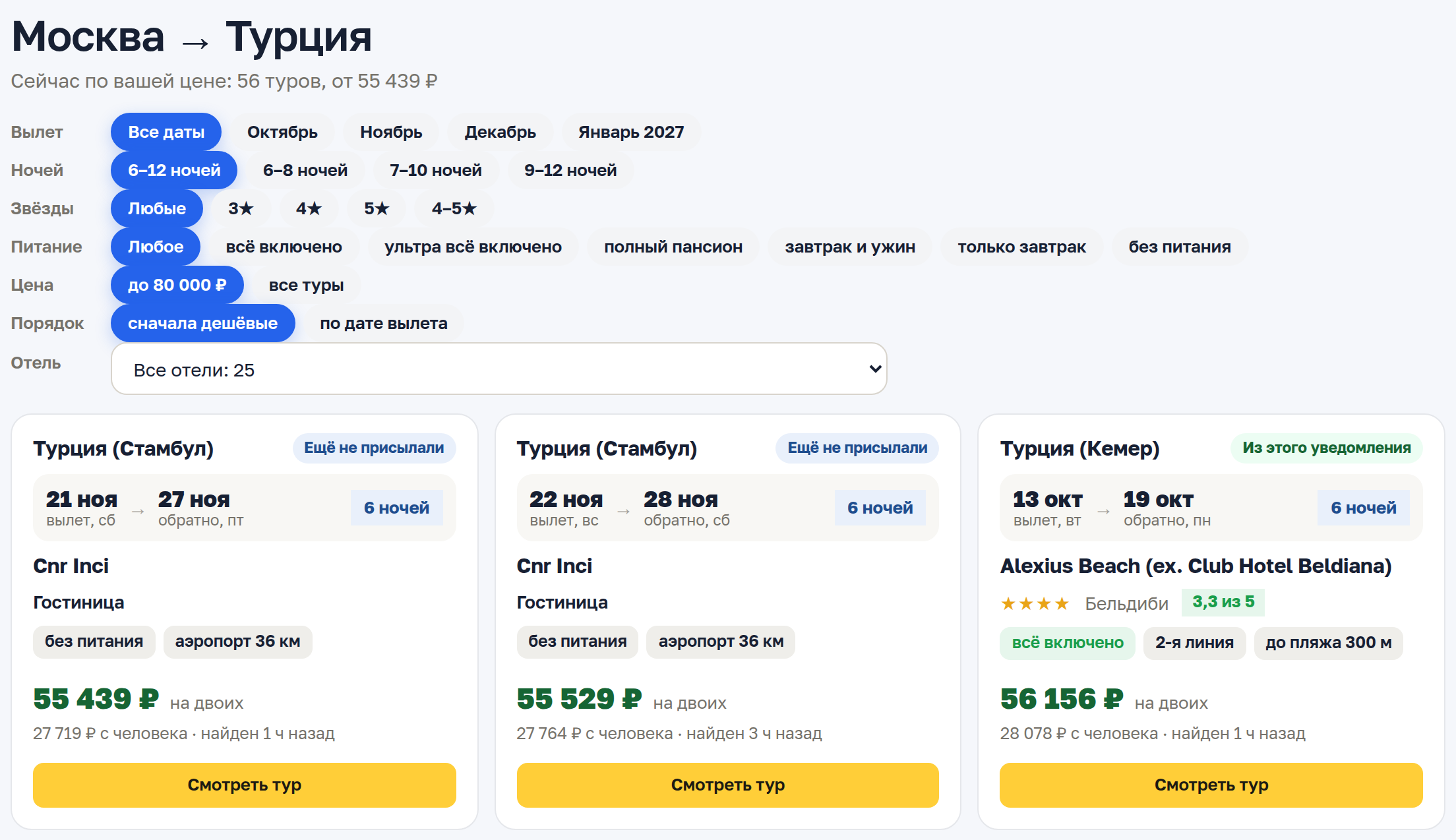
Task: Choose 6–8 ночей duration
Action: pos(305,170)
